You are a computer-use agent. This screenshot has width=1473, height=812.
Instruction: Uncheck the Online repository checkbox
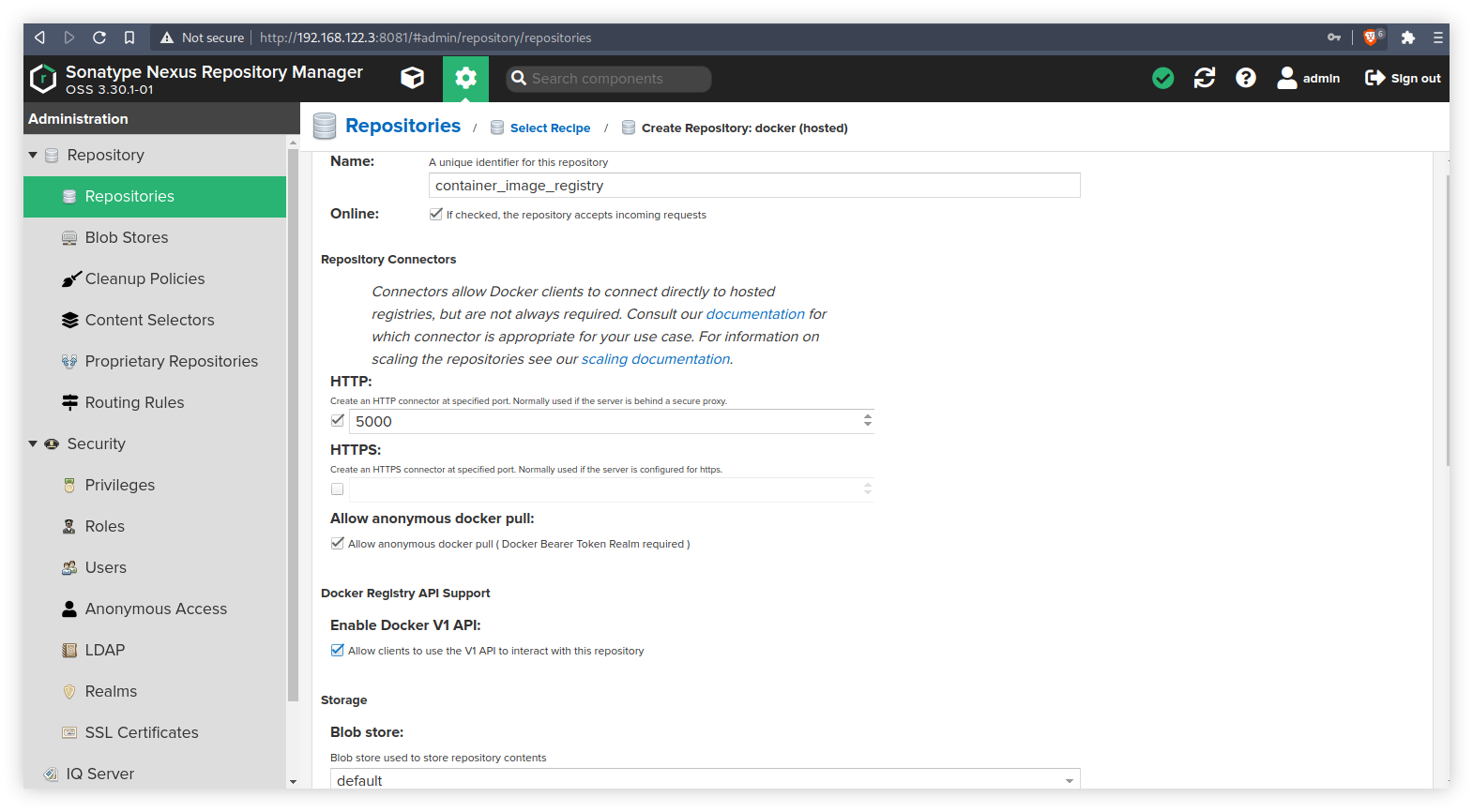point(435,214)
